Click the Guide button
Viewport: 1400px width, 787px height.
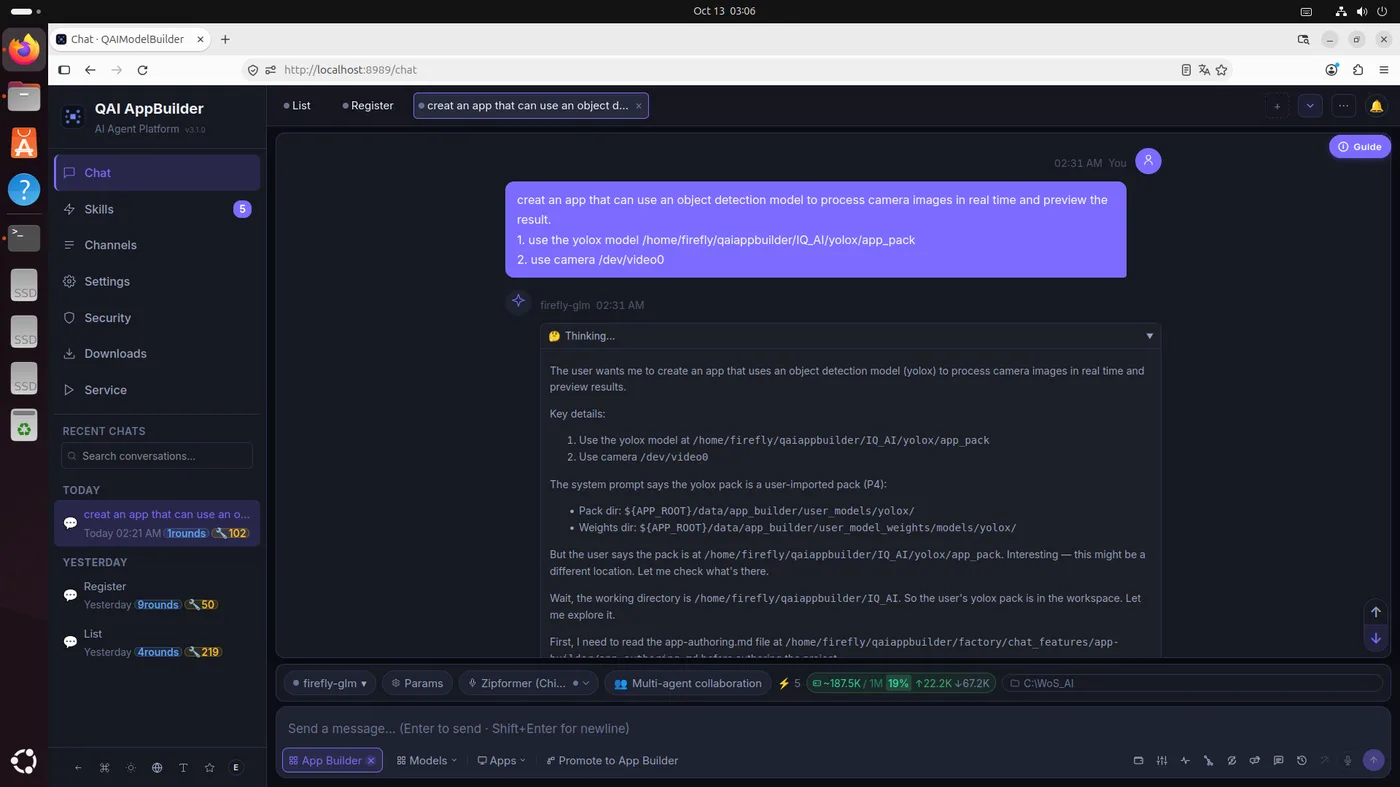(x=1360, y=147)
